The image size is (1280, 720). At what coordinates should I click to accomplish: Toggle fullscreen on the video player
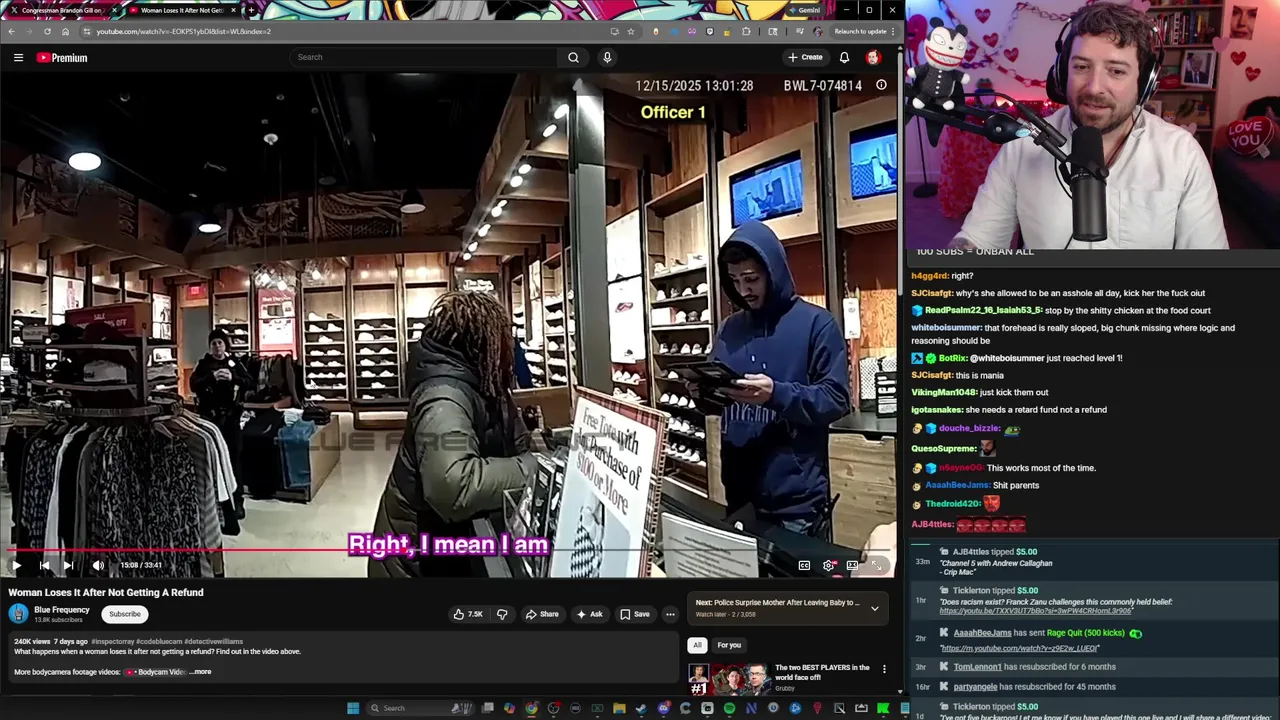[876, 565]
